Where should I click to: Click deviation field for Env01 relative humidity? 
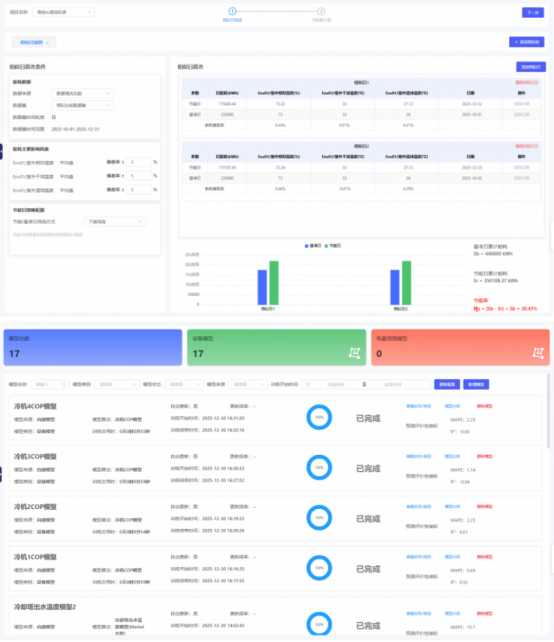click(x=139, y=162)
